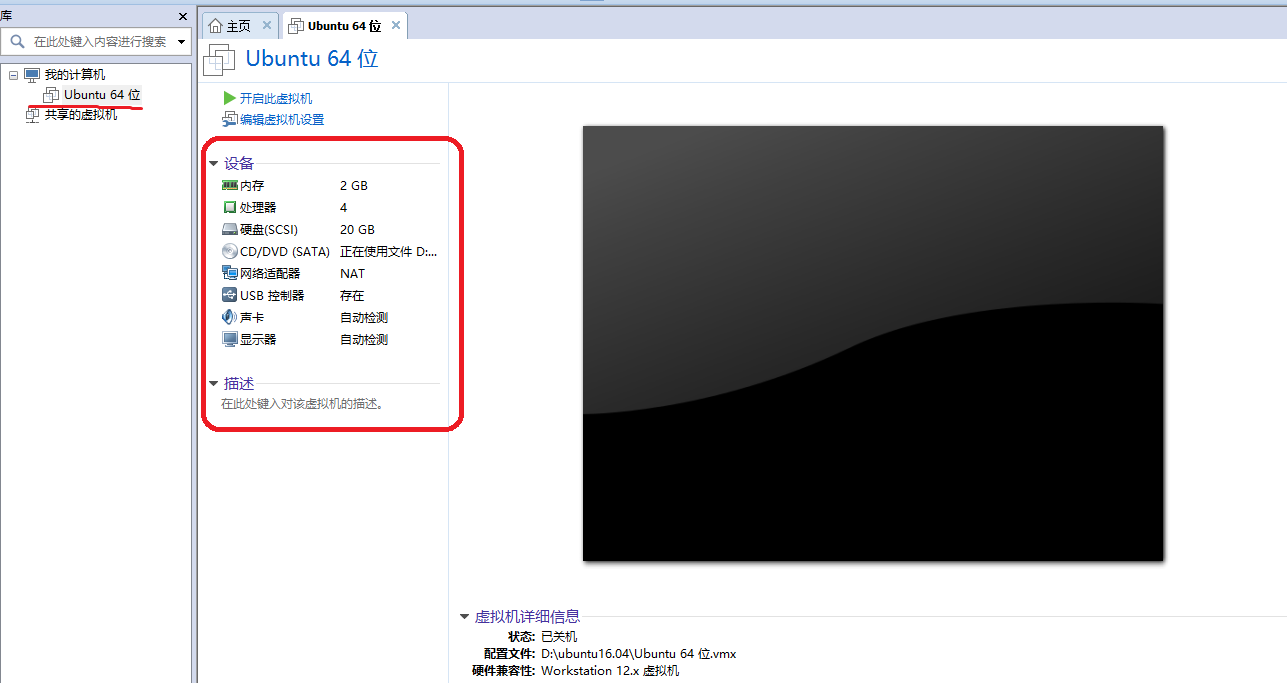Collapse the 描述 section

tap(213, 384)
